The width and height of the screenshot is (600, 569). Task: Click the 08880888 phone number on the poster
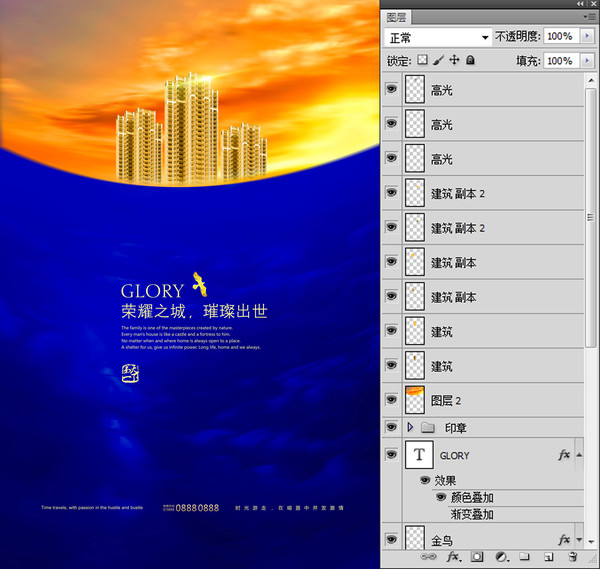197,508
